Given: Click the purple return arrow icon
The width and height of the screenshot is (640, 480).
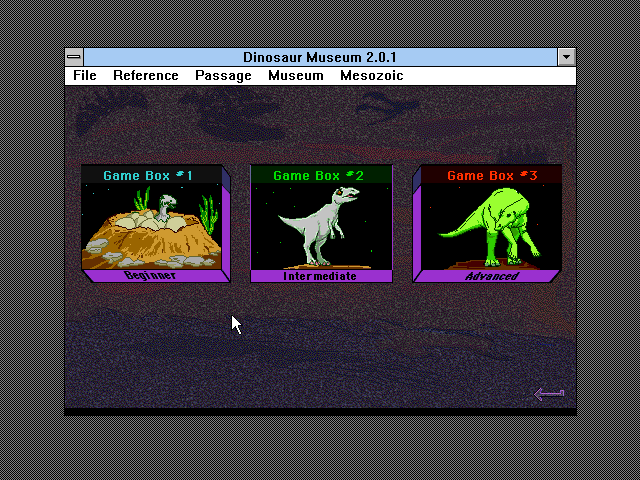Looking at the screenshot, I should [x=549, y=394].
